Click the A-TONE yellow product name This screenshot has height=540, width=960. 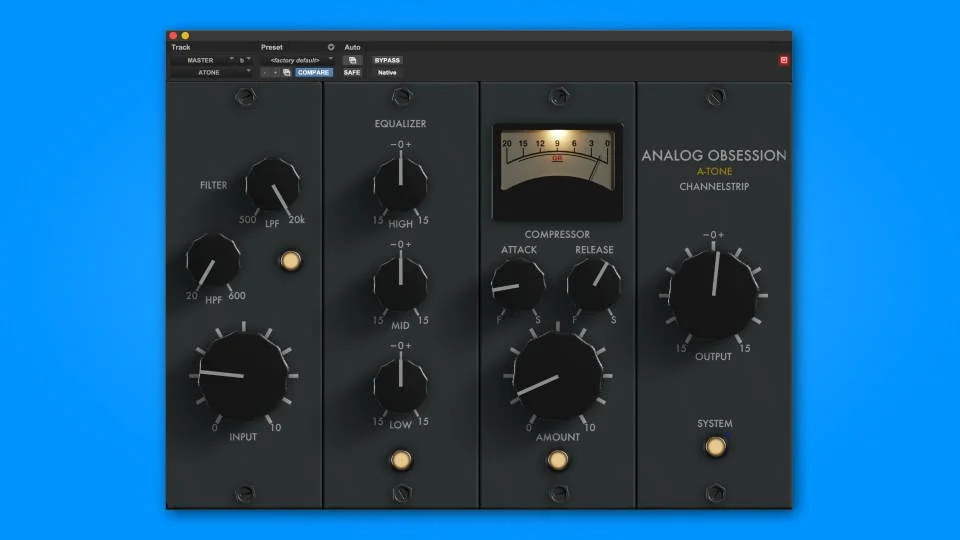[x=714, y=171]
